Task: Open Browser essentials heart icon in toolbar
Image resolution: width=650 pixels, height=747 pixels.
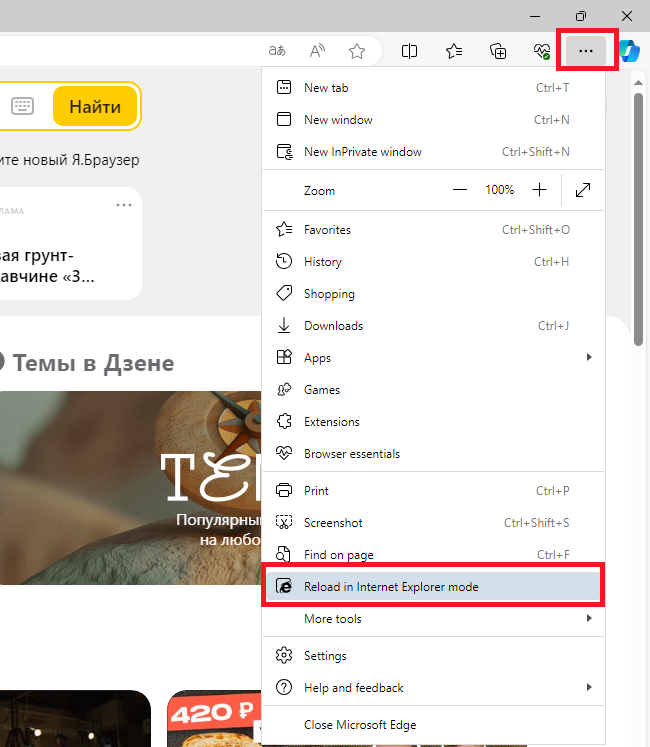Action: tap(542, 51)
